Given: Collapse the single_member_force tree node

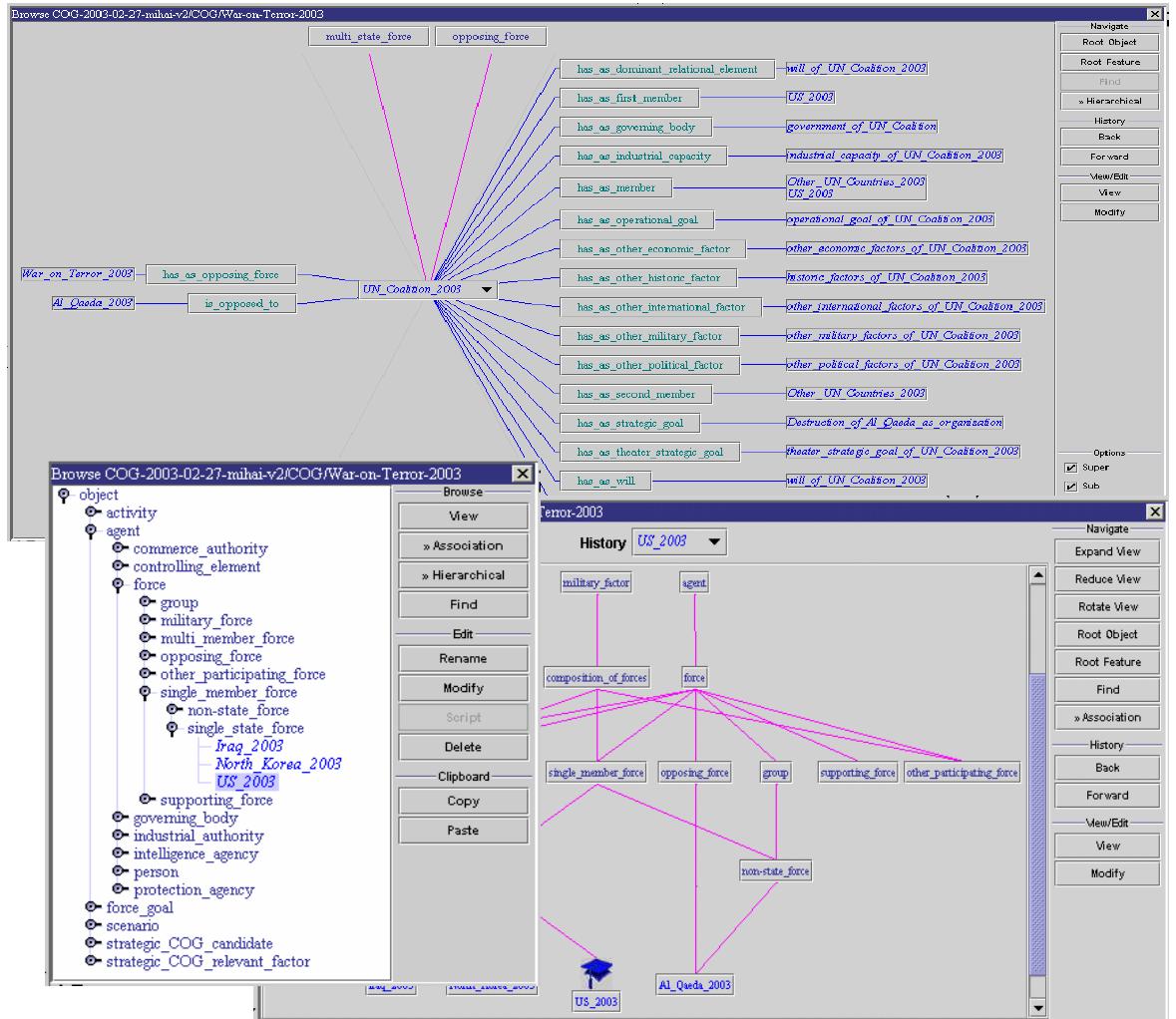Looking at the screenshot, I should pos(146,693).
